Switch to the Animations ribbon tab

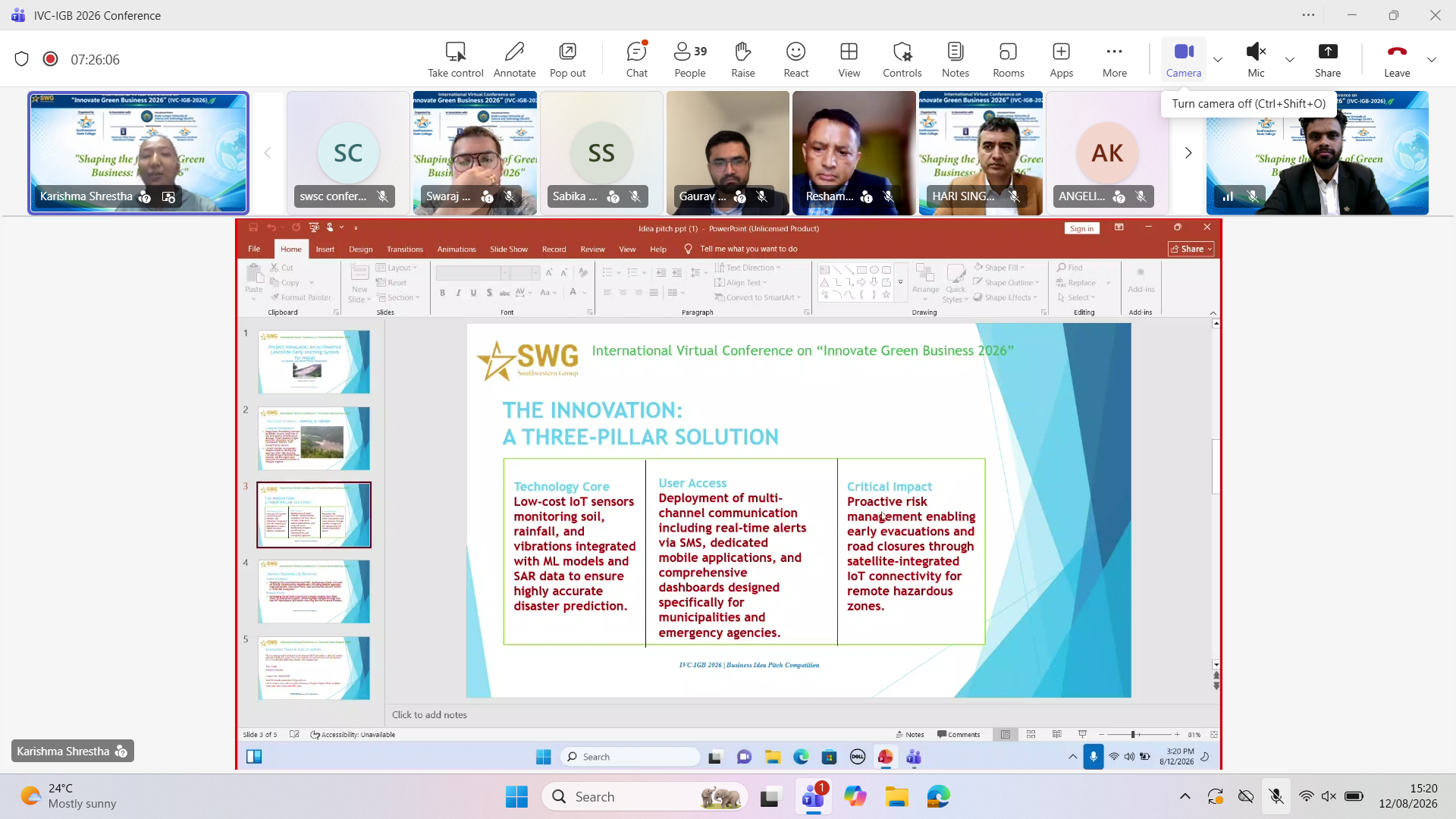456,249
